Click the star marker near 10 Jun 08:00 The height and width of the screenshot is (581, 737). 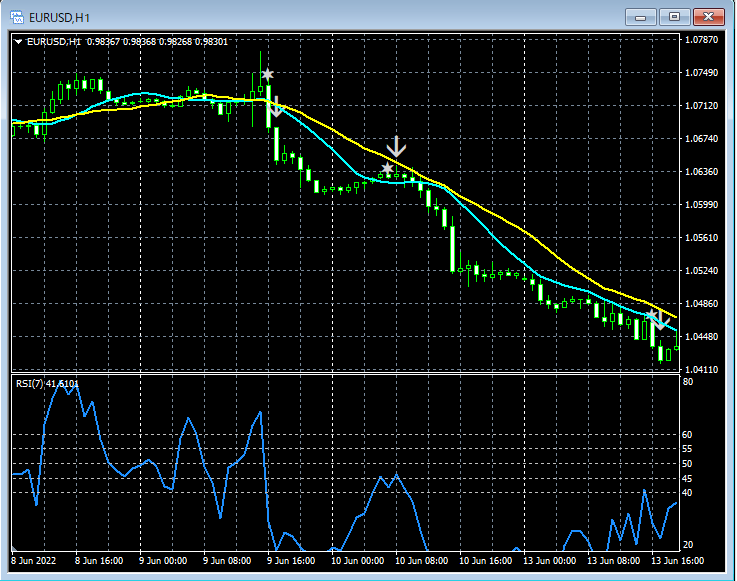point(387,168)
